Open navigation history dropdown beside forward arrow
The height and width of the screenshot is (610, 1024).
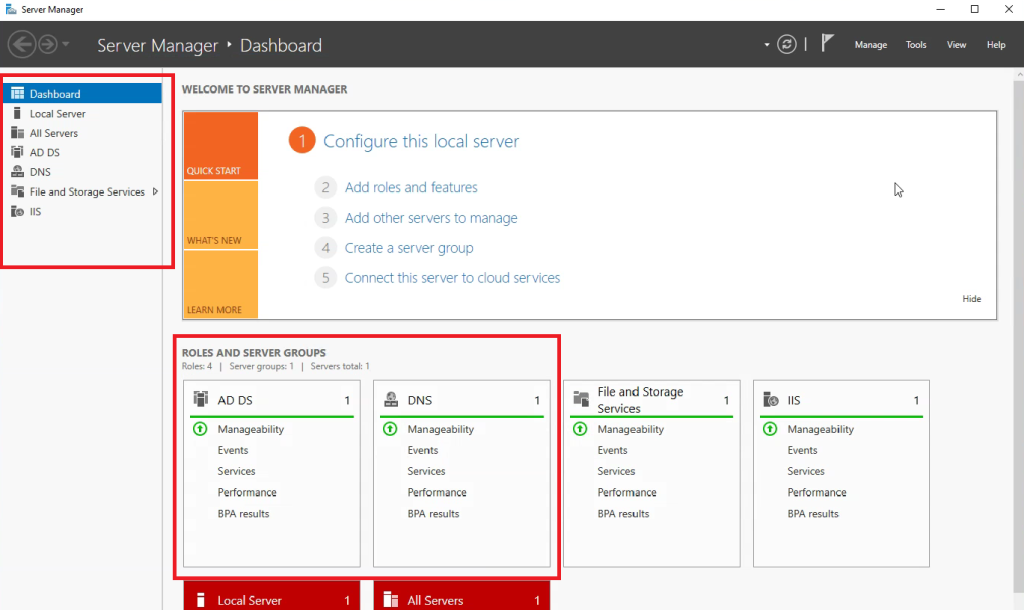pos(65,44)
